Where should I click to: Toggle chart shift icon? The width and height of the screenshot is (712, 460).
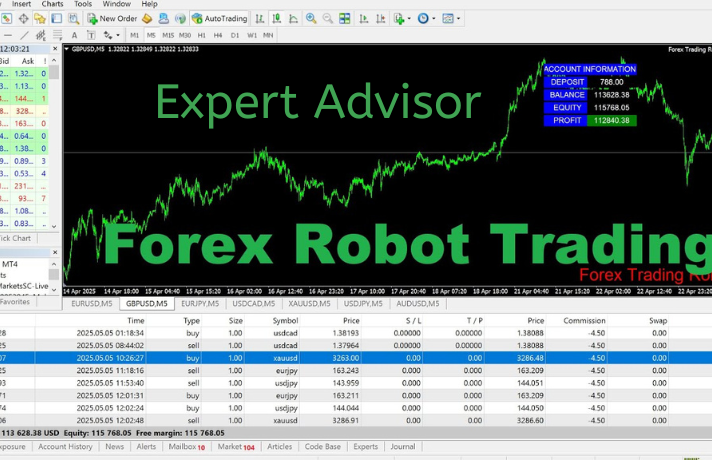pyautogui.click(x=381, y=19)
